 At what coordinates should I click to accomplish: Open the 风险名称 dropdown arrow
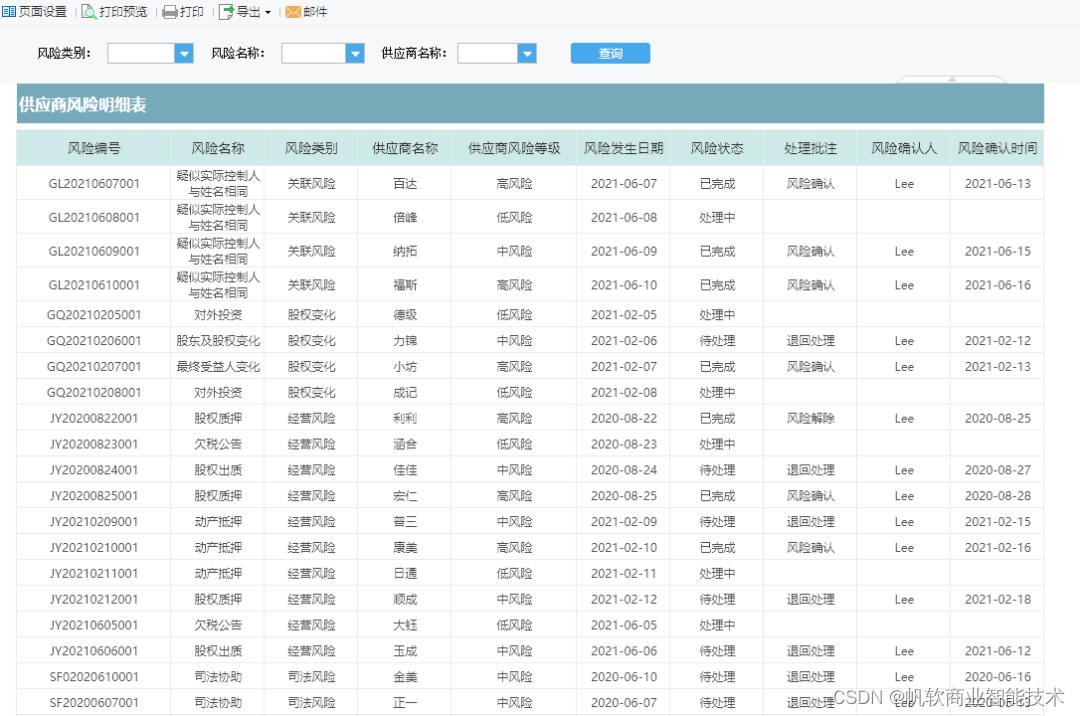[x=355, y=53]
